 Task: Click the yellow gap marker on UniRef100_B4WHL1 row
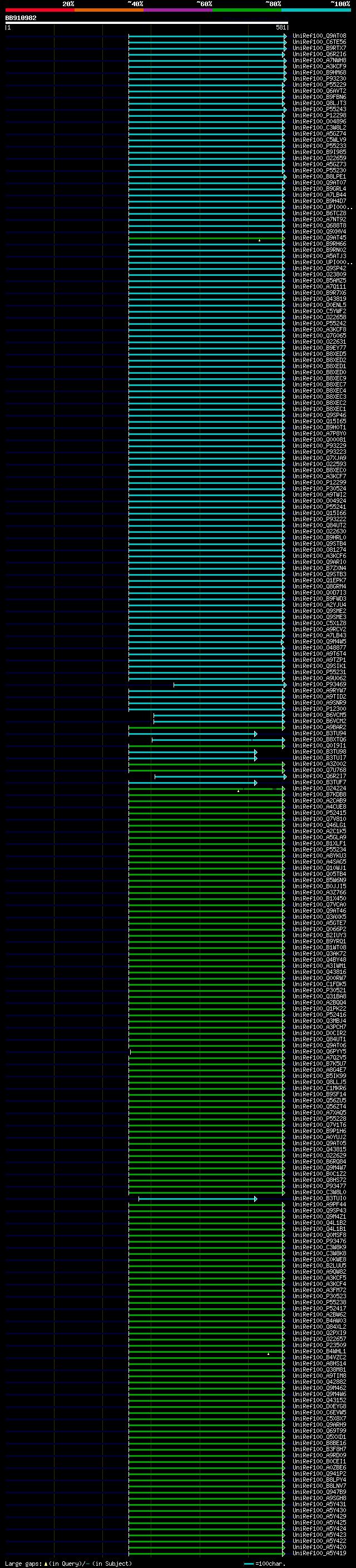[x=268, y=1354]
